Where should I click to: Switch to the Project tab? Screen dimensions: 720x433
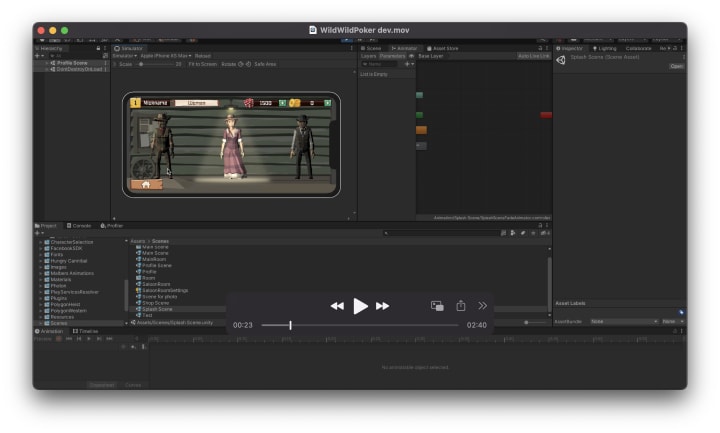point(45,226)
